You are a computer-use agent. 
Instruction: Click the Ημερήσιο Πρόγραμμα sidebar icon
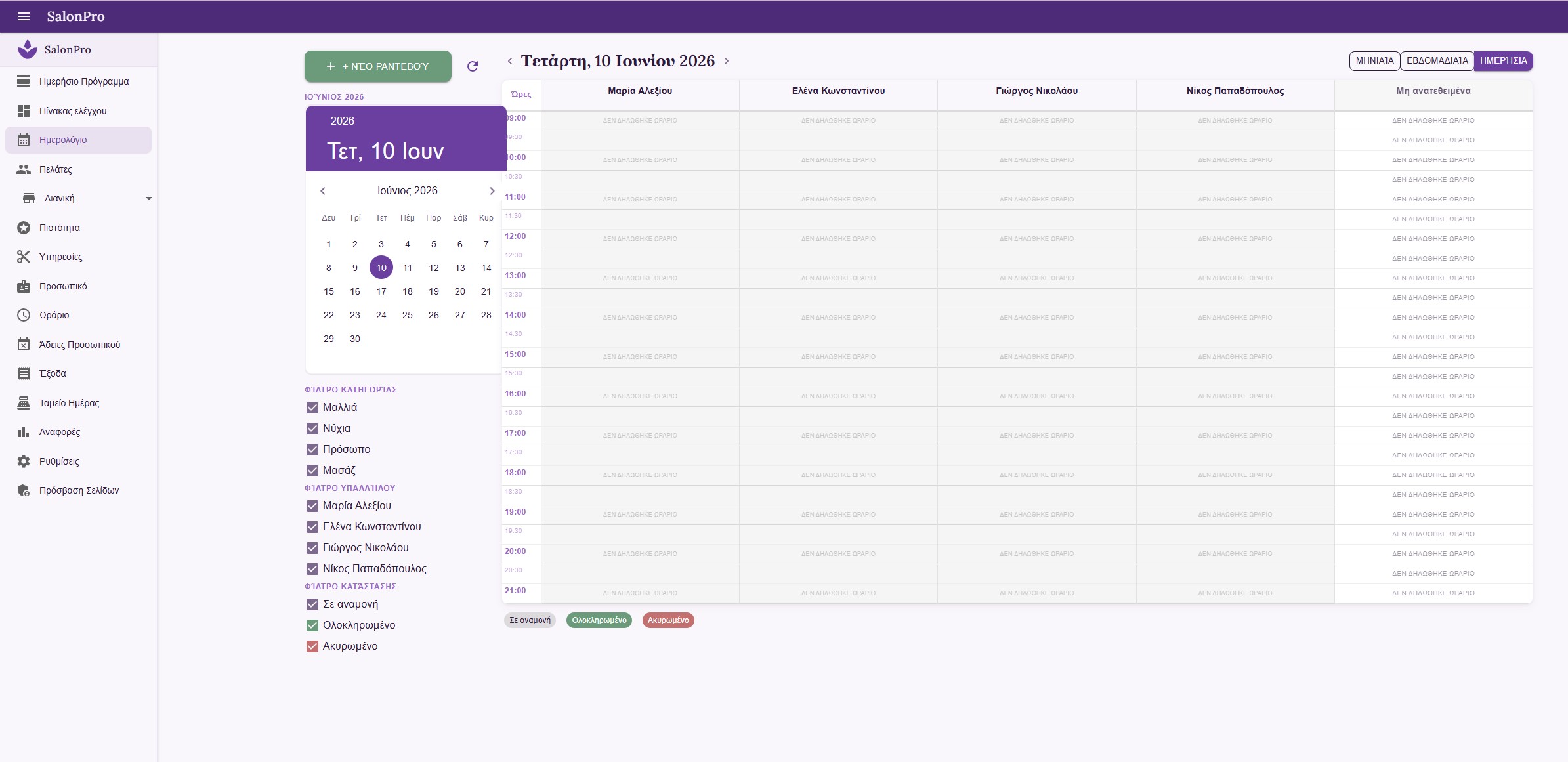pyautogui.click(x=24, y=81)
